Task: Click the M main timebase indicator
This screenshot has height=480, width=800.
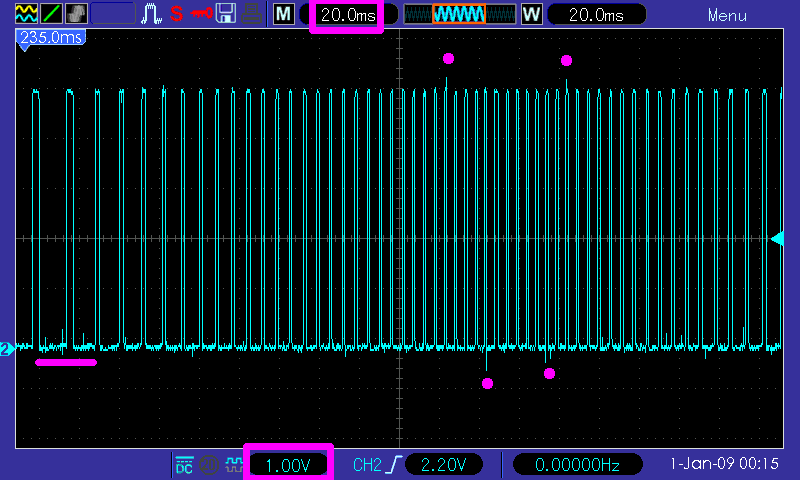Action: pos(284,14)
